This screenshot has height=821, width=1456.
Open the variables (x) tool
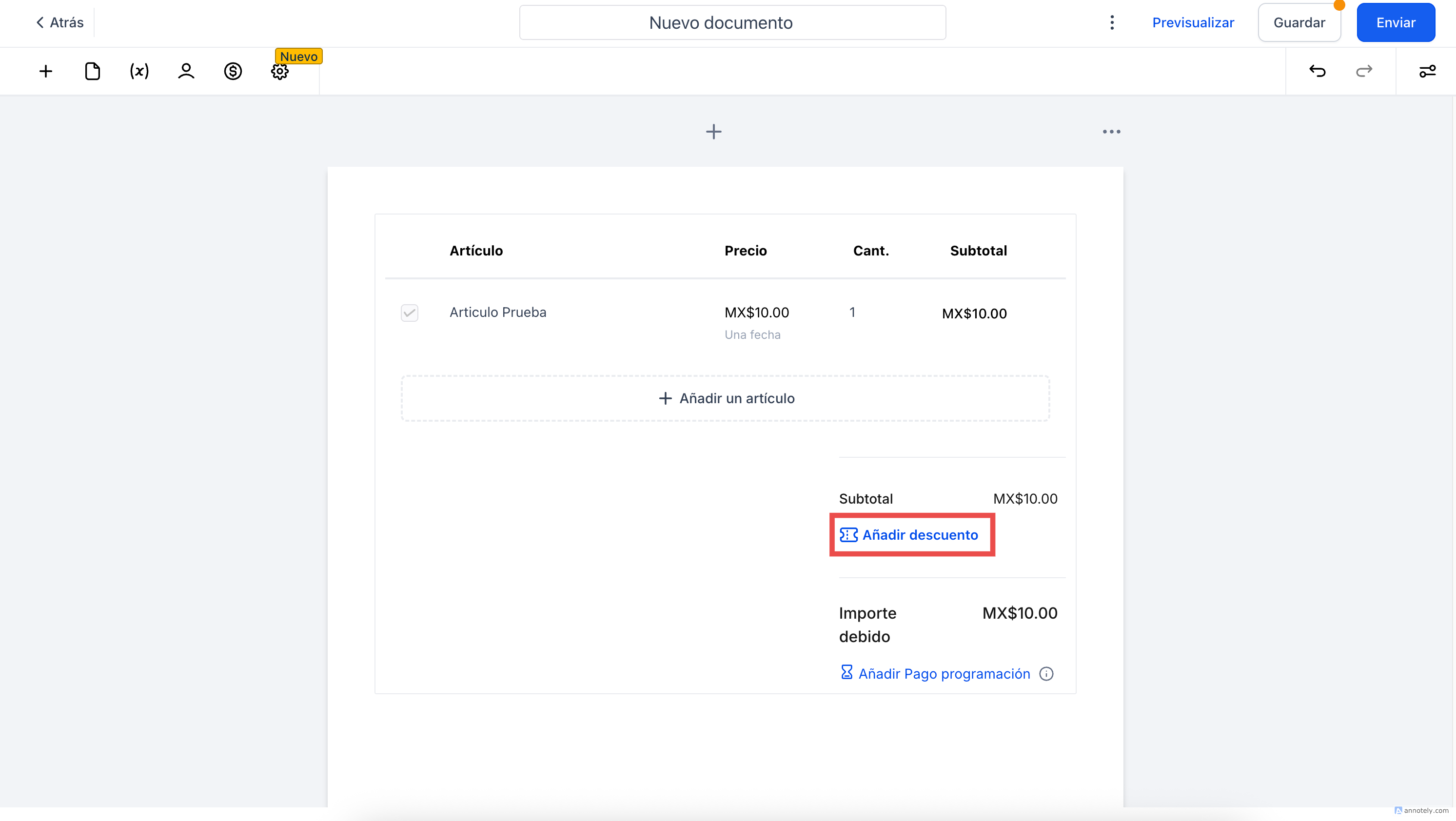139,71
